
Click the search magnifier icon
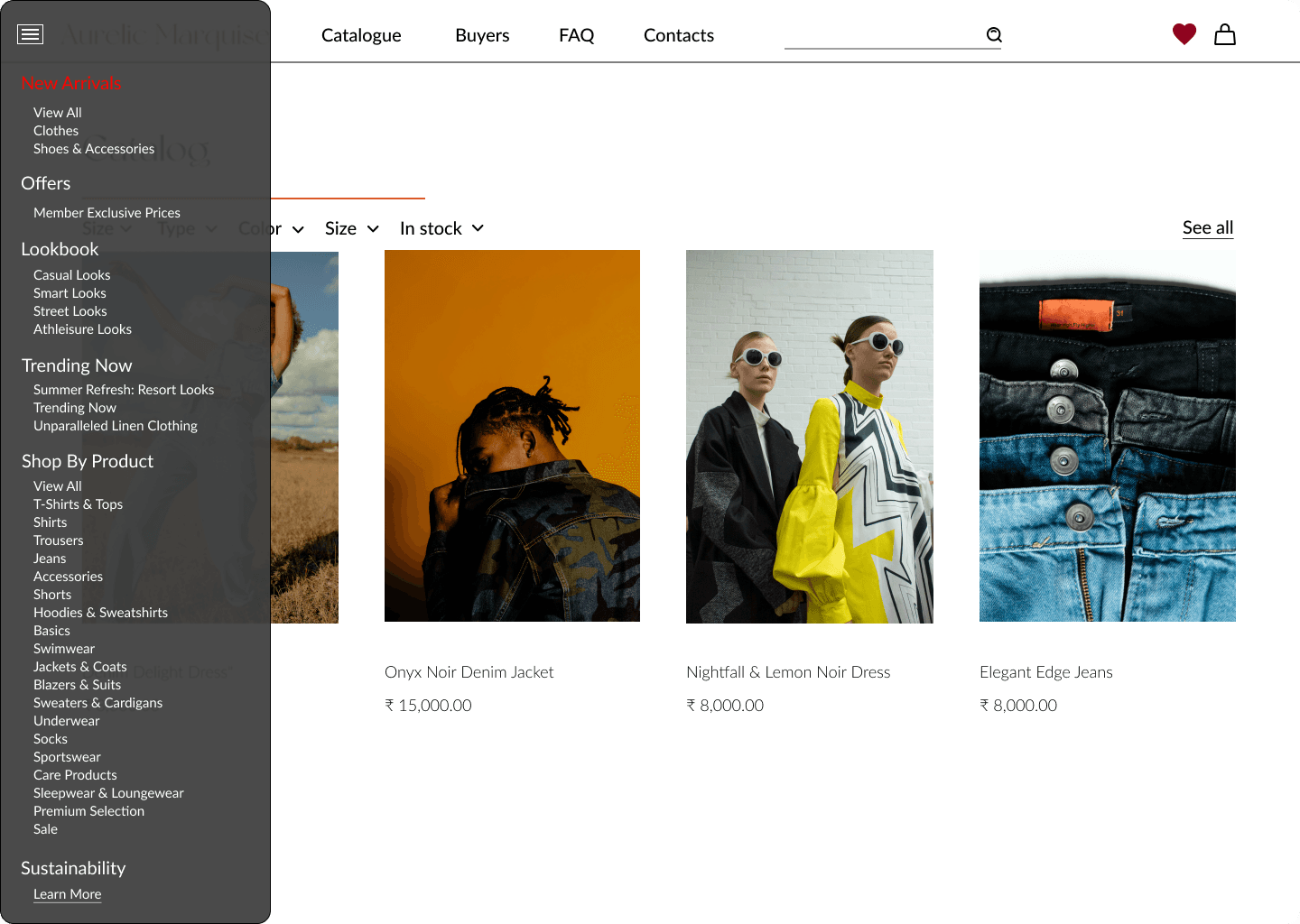pyautogui.click(x=994, y=34)
